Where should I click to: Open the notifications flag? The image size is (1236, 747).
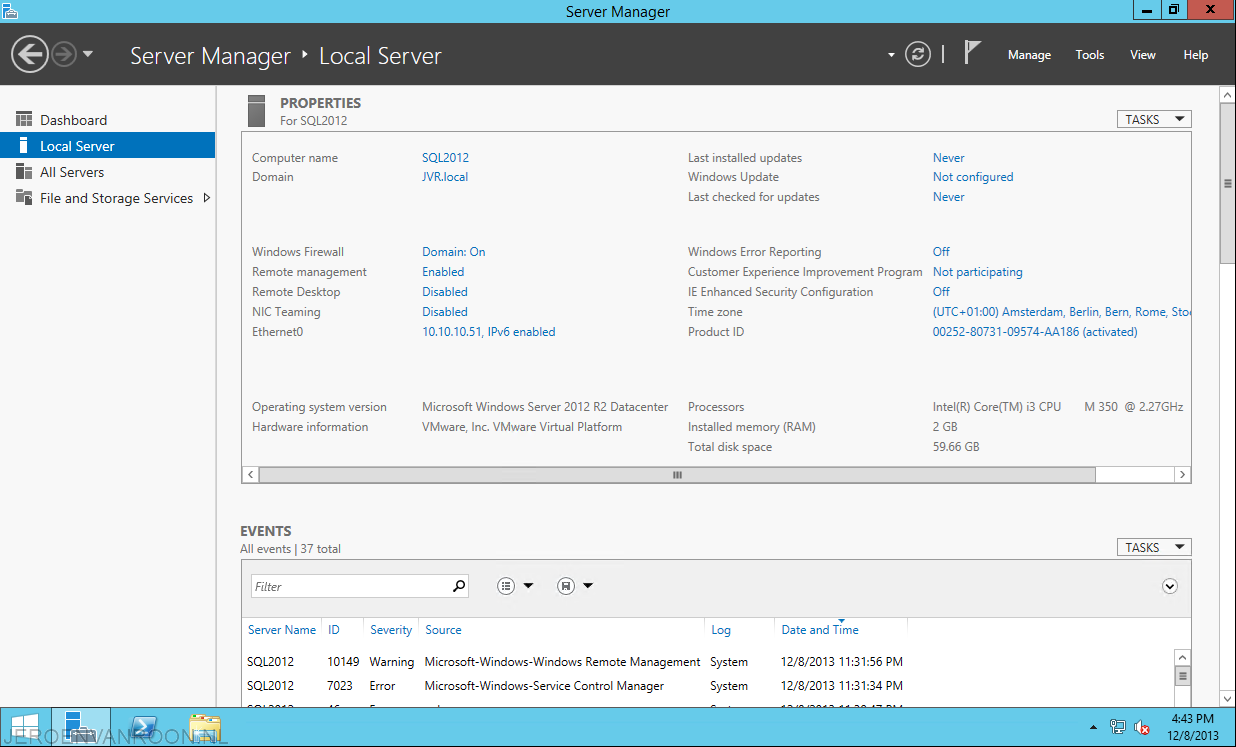tap(972, 52)
